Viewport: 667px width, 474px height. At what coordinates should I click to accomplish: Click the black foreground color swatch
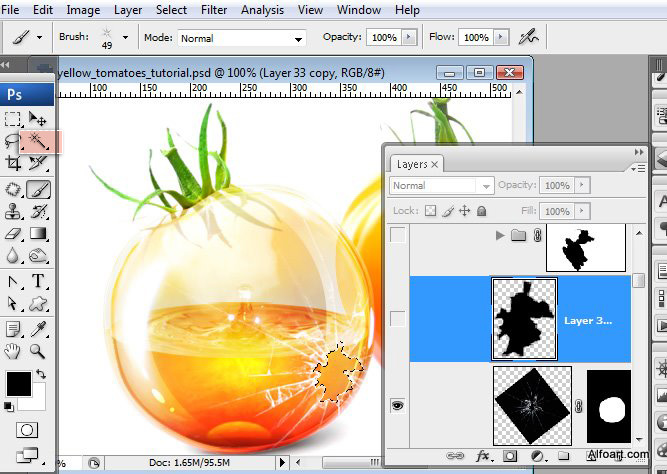coord(18,382)
